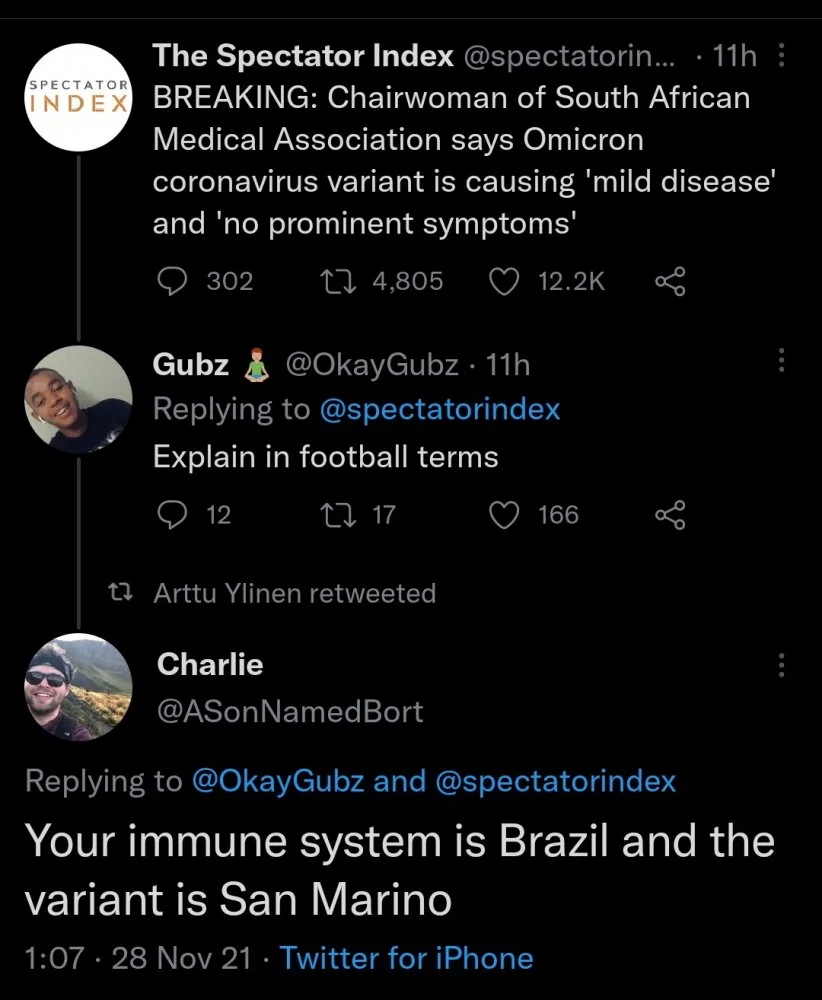
Task: View Charlie's profile avatar
Action: (x=78, y=687)
